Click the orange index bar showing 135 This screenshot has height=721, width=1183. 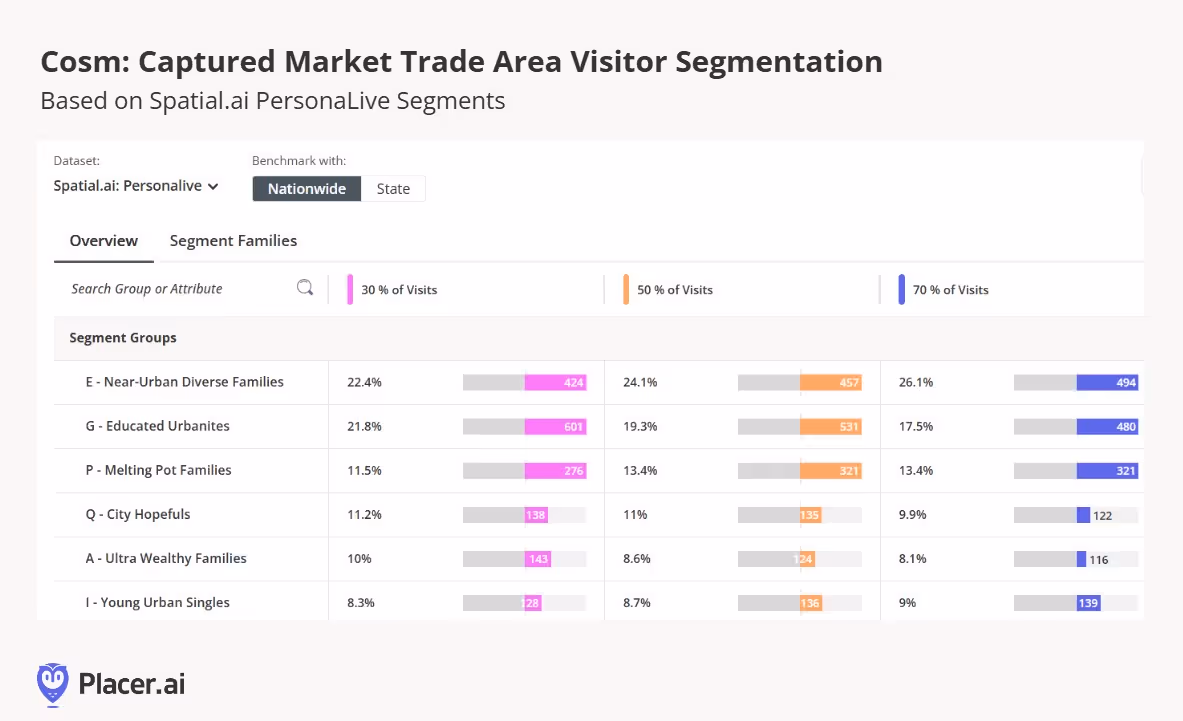810,515
